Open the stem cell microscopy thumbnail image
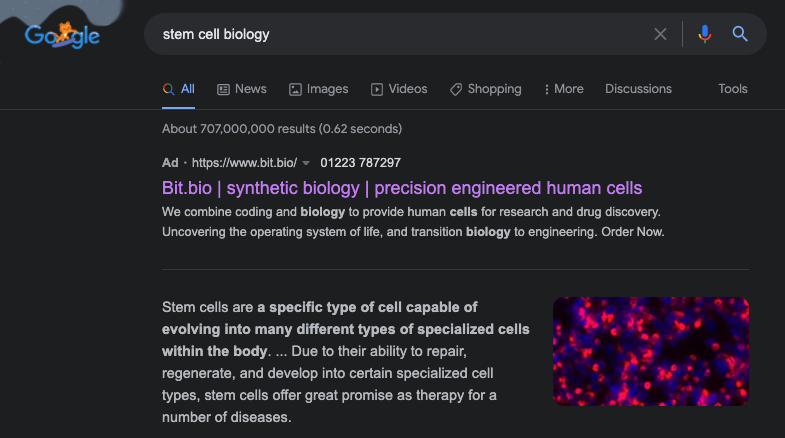 pyautogui.click(x=651, y=351)
